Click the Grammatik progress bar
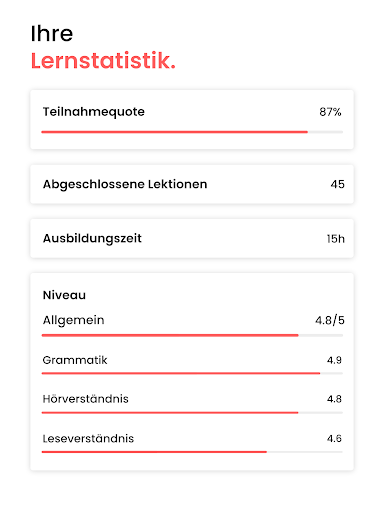This screenshot has height=512, width=384. click(192, 373)
